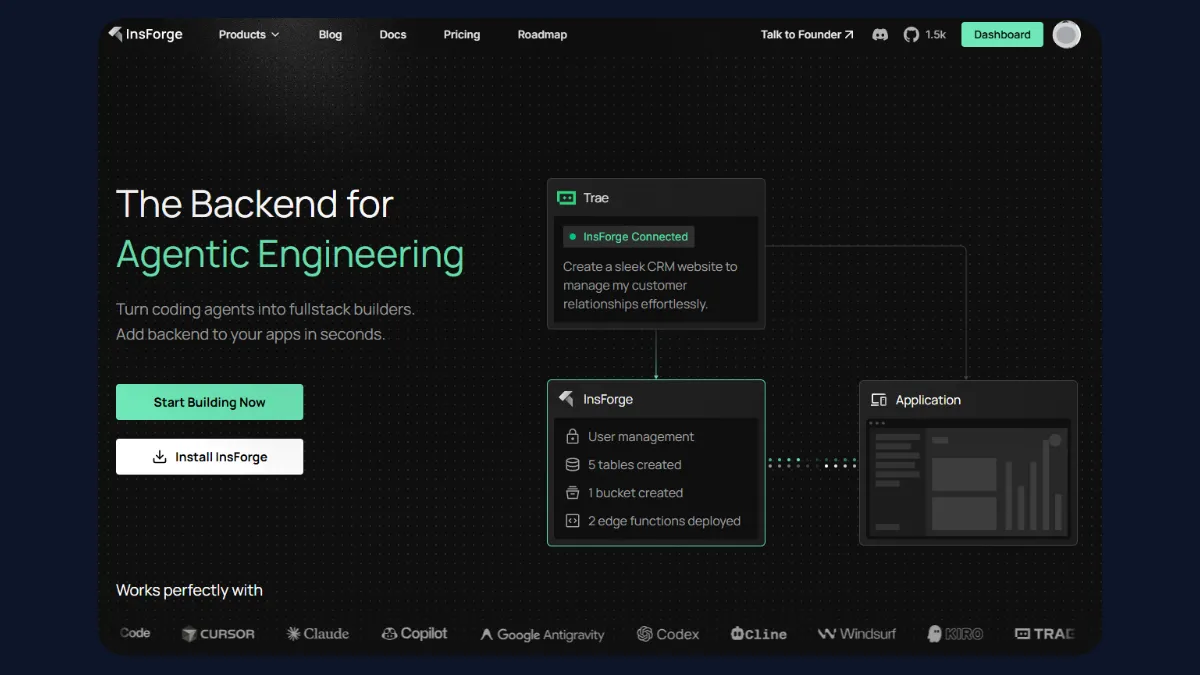Select the Cursor logo in the partner row
The width and height of the screenshot is (1200, 675).
218,633
